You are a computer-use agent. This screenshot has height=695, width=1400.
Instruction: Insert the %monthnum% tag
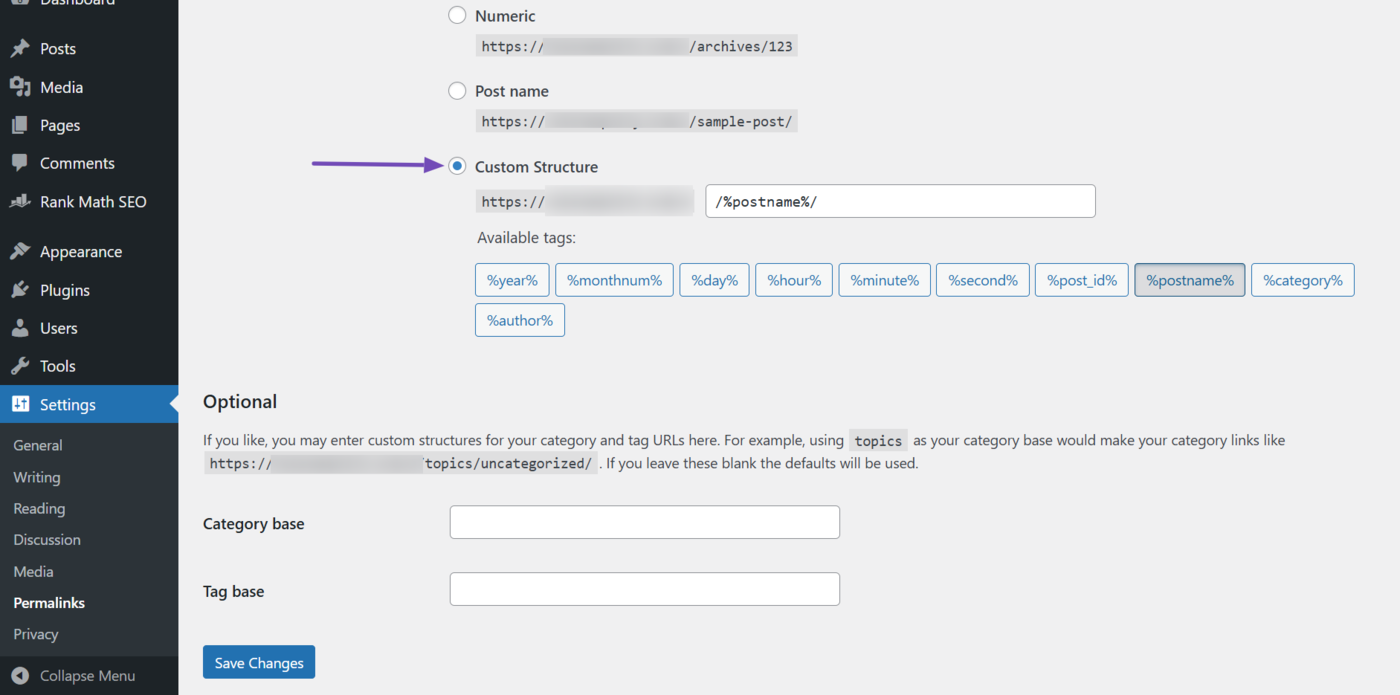click(x=614, y=280)
